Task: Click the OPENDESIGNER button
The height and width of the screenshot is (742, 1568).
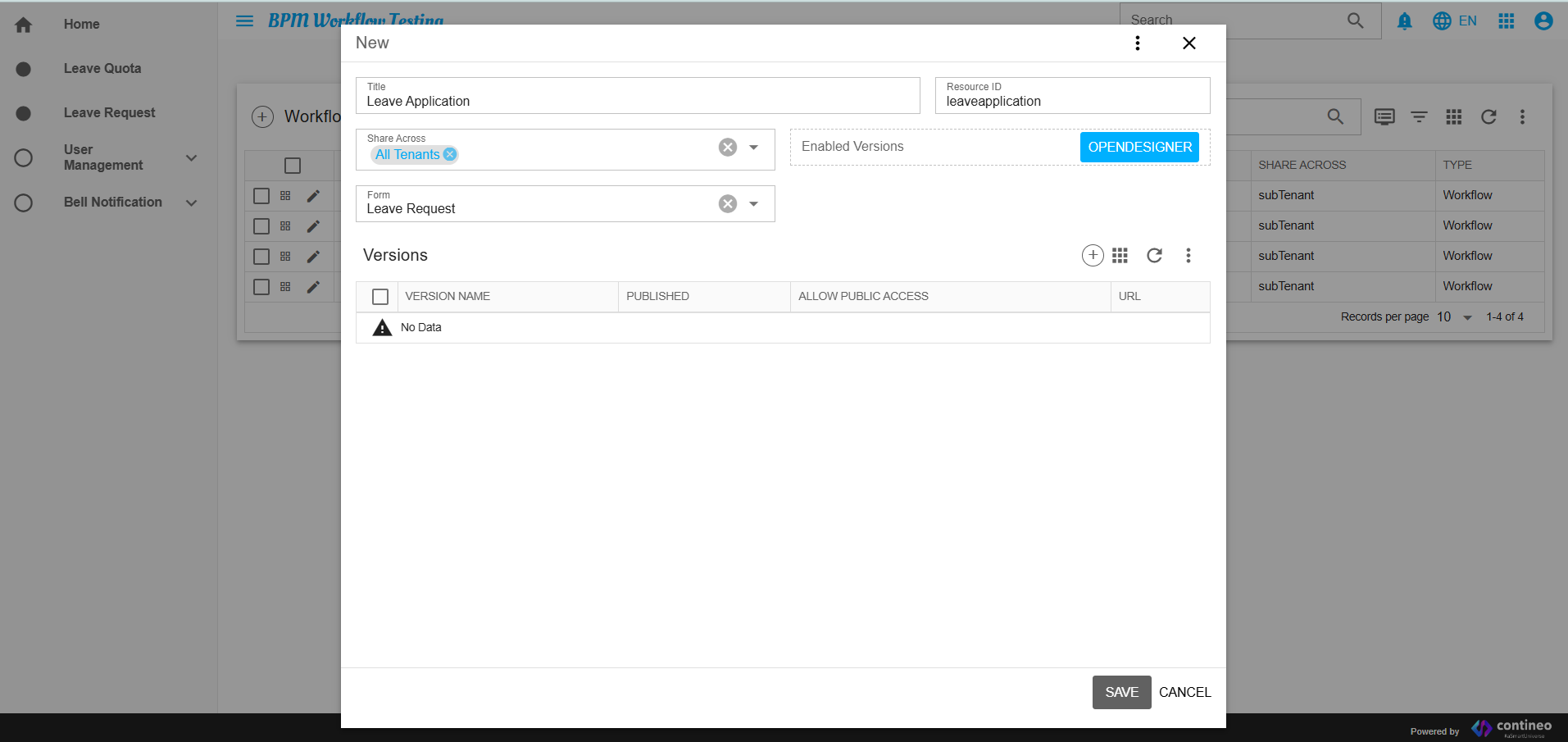Action: (1139, 148)
